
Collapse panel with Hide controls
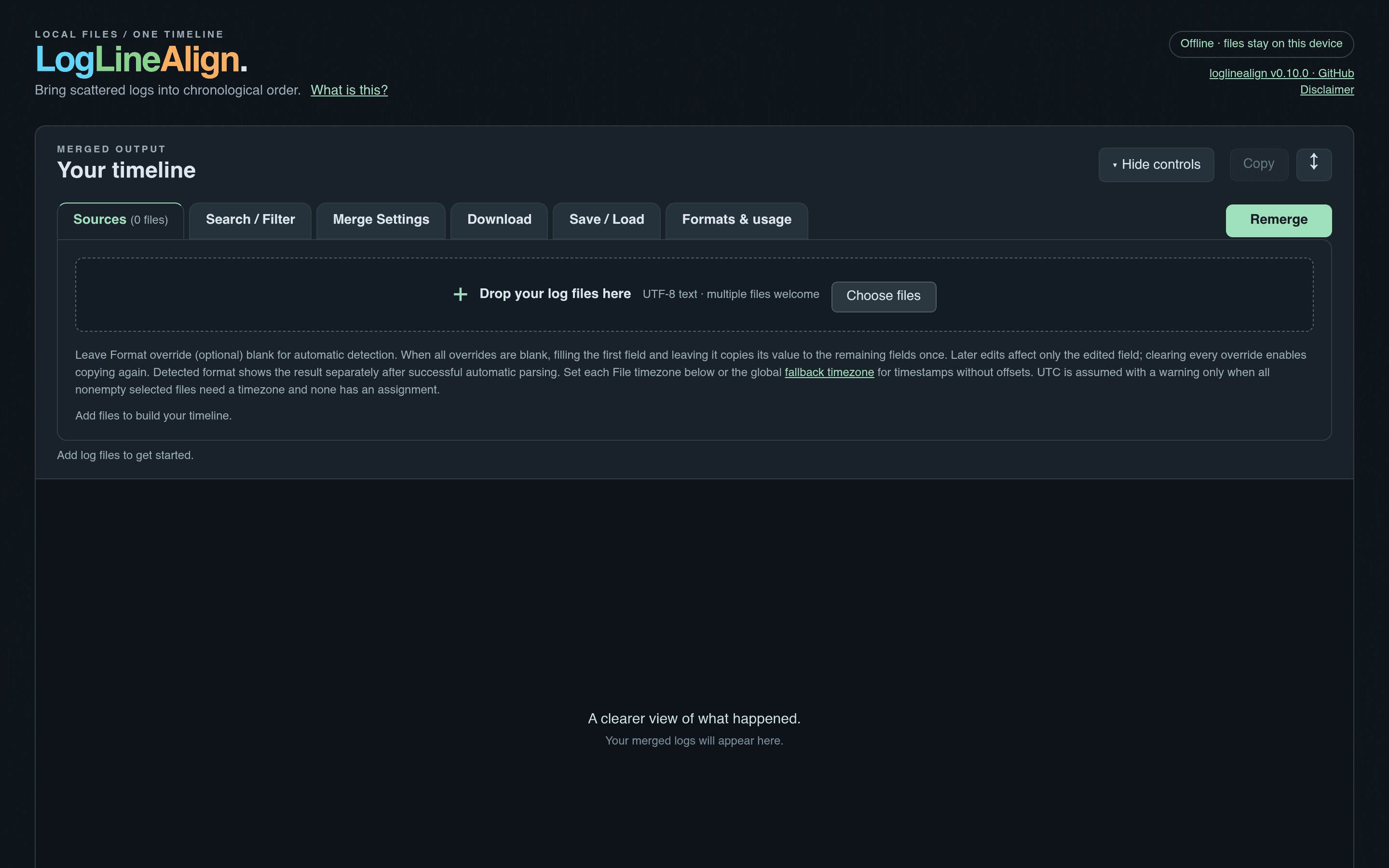pyautogui.click(x=1156, y=165)
